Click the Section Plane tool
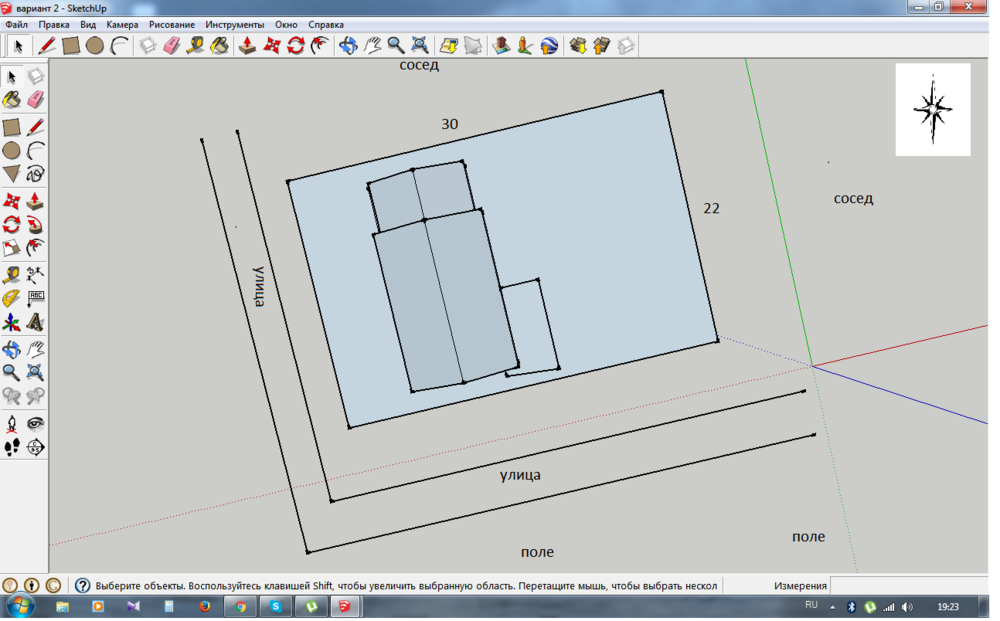 pos(36,447)
